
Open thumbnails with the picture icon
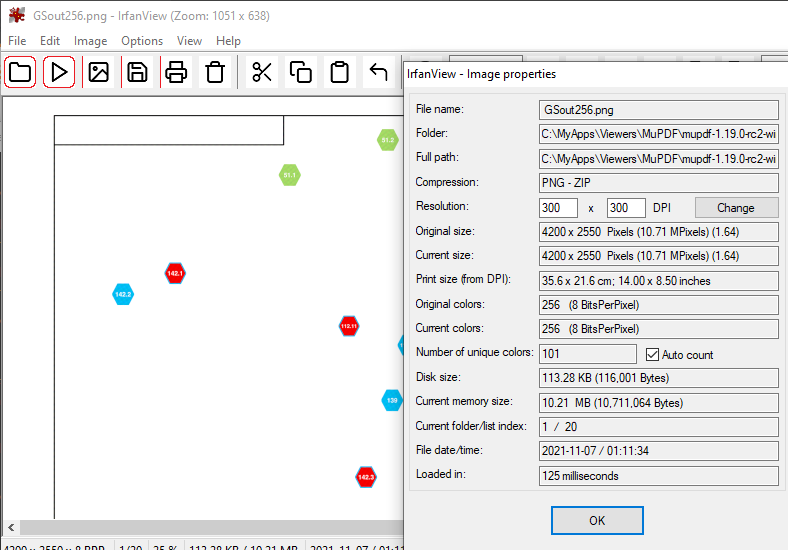point(98,72)
